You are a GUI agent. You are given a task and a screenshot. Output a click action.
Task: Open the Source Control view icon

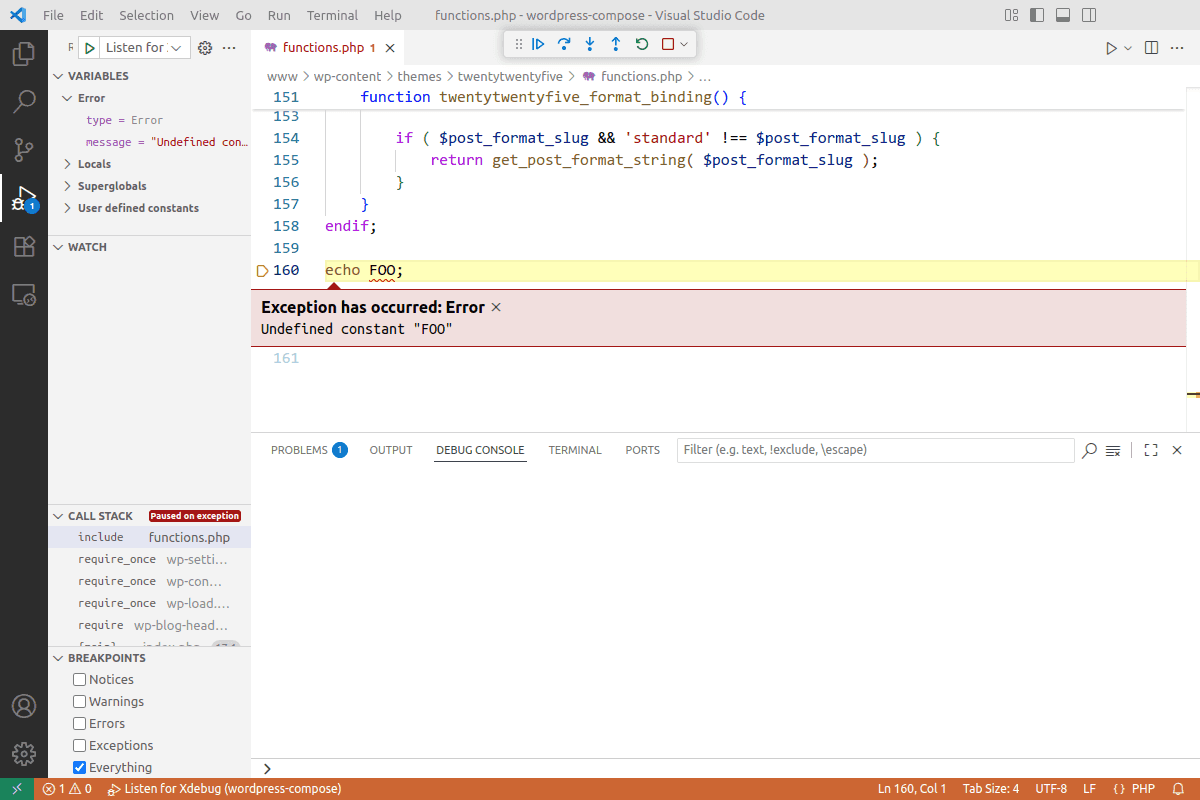pyautogui.click(x=24, y=149)
